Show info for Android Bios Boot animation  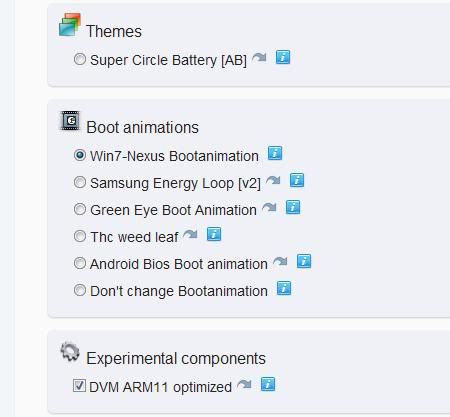(x=304, y=261)
